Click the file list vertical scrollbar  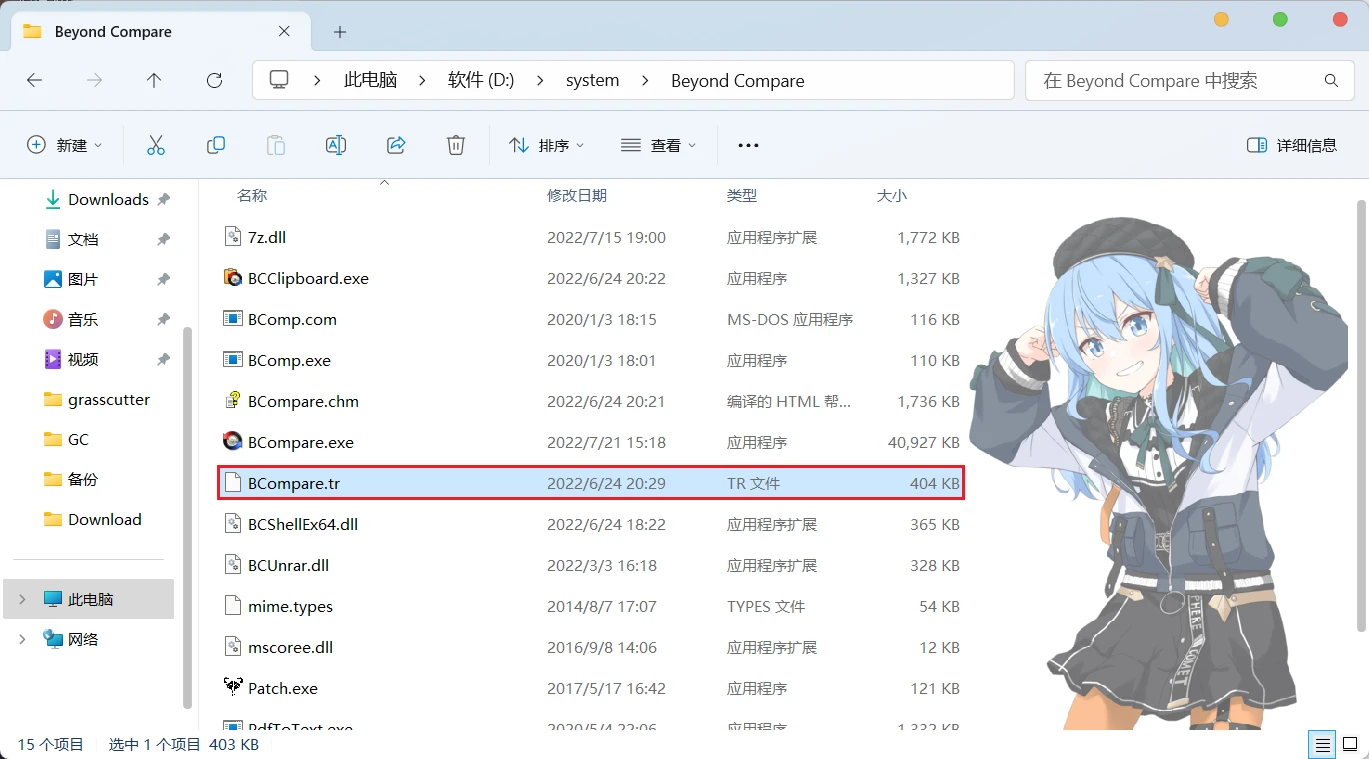click(x=1361, y=415)
